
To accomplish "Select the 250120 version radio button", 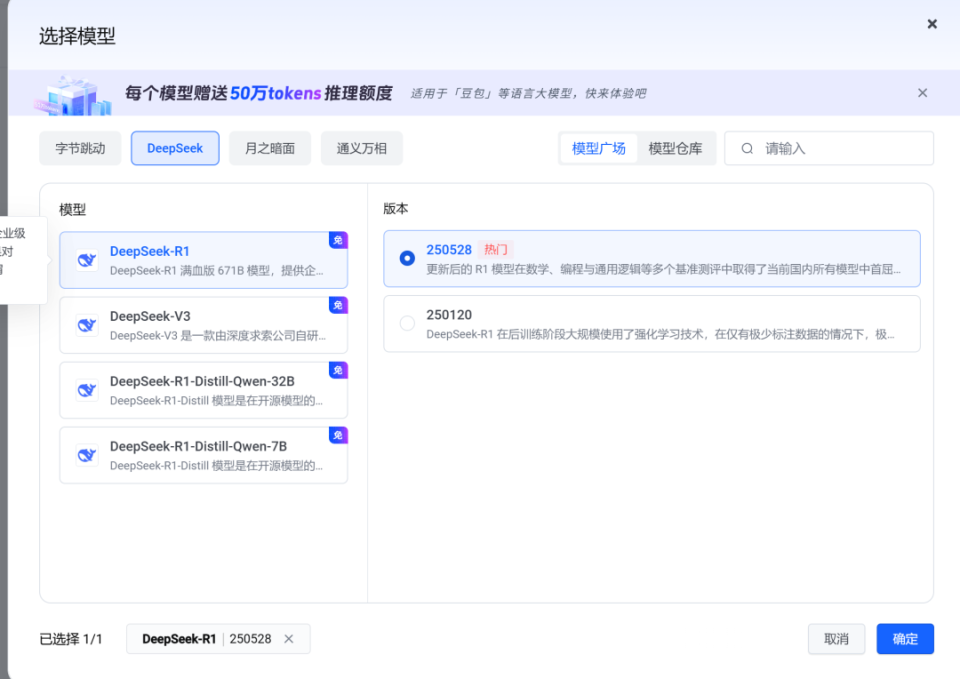I will 407,323.
